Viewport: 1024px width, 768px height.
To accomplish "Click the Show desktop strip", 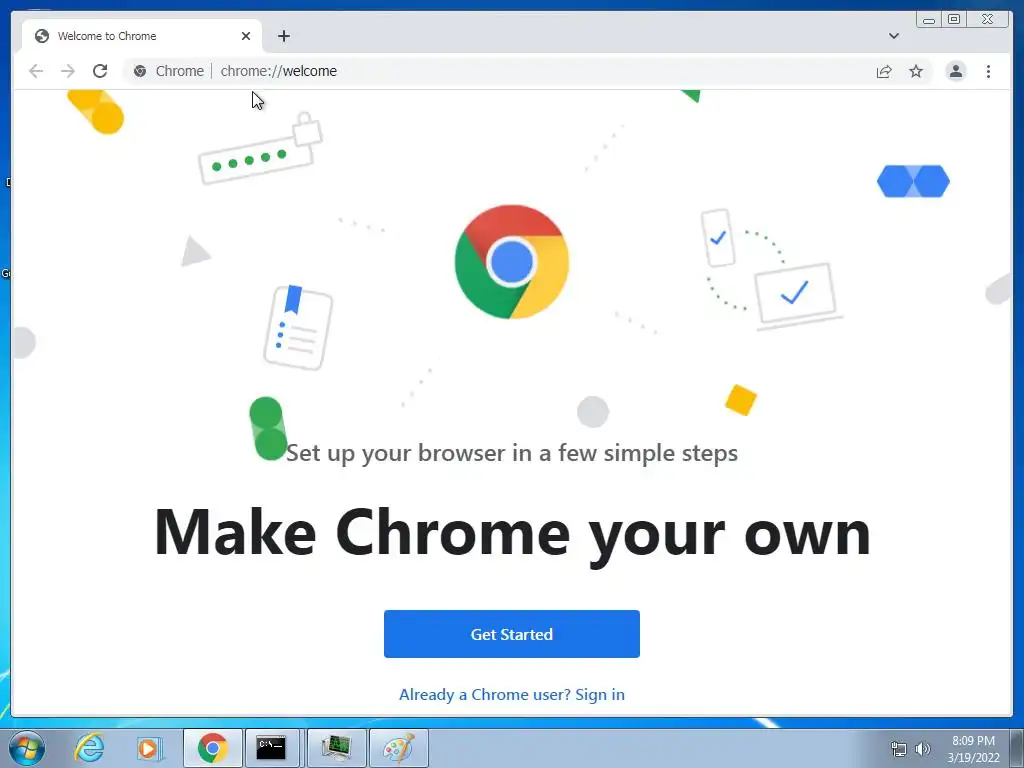I will pos(1017,748).
